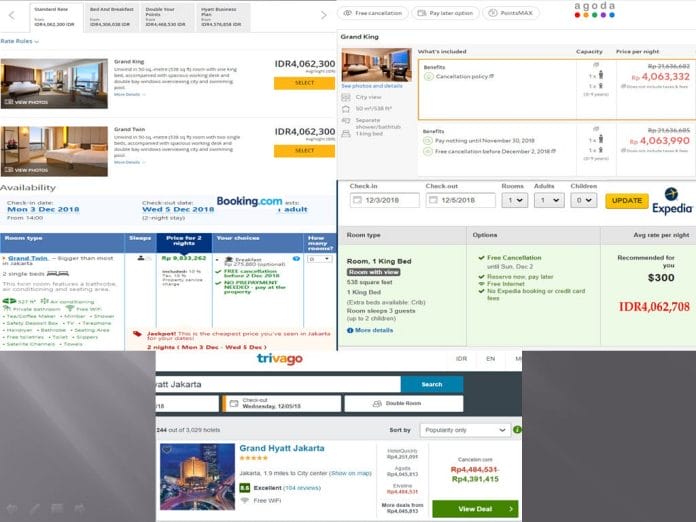Open trivago Check-out date Wednesday 12/05/18

(282, 403)
